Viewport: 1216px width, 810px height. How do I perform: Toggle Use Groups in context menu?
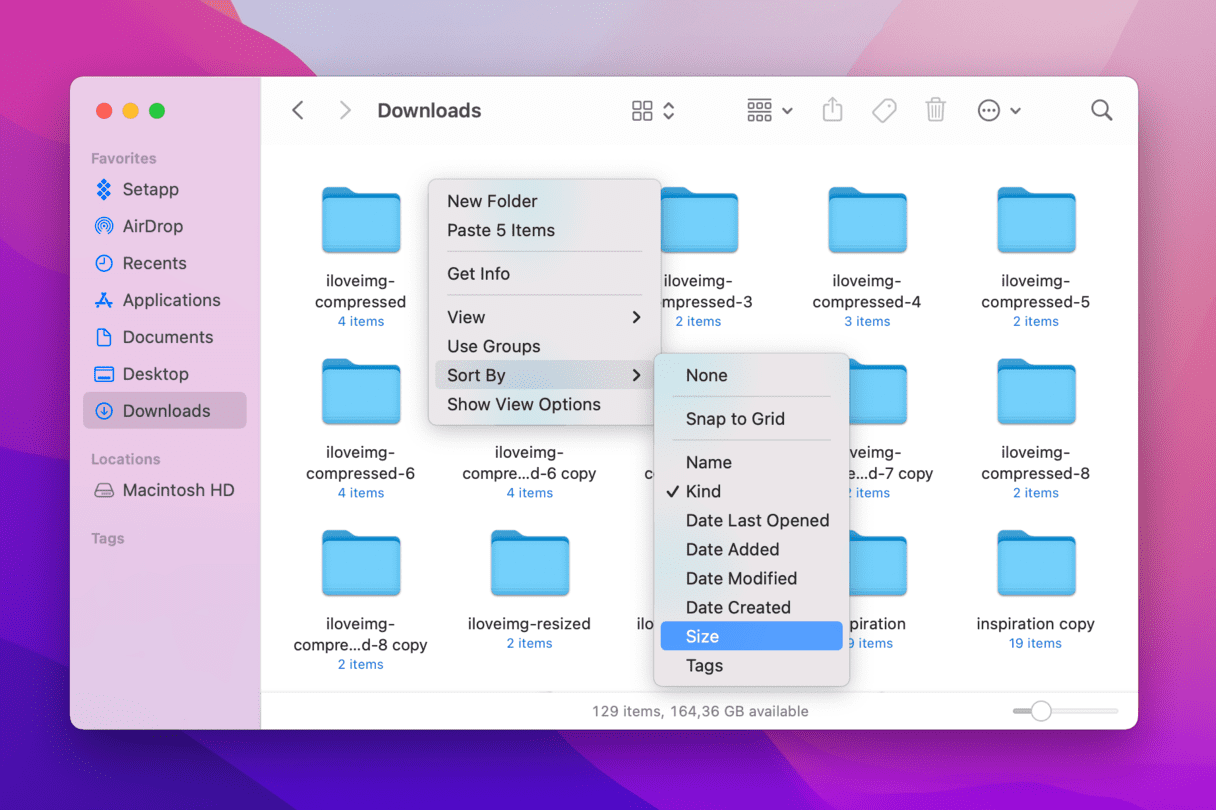coord(493,346)
